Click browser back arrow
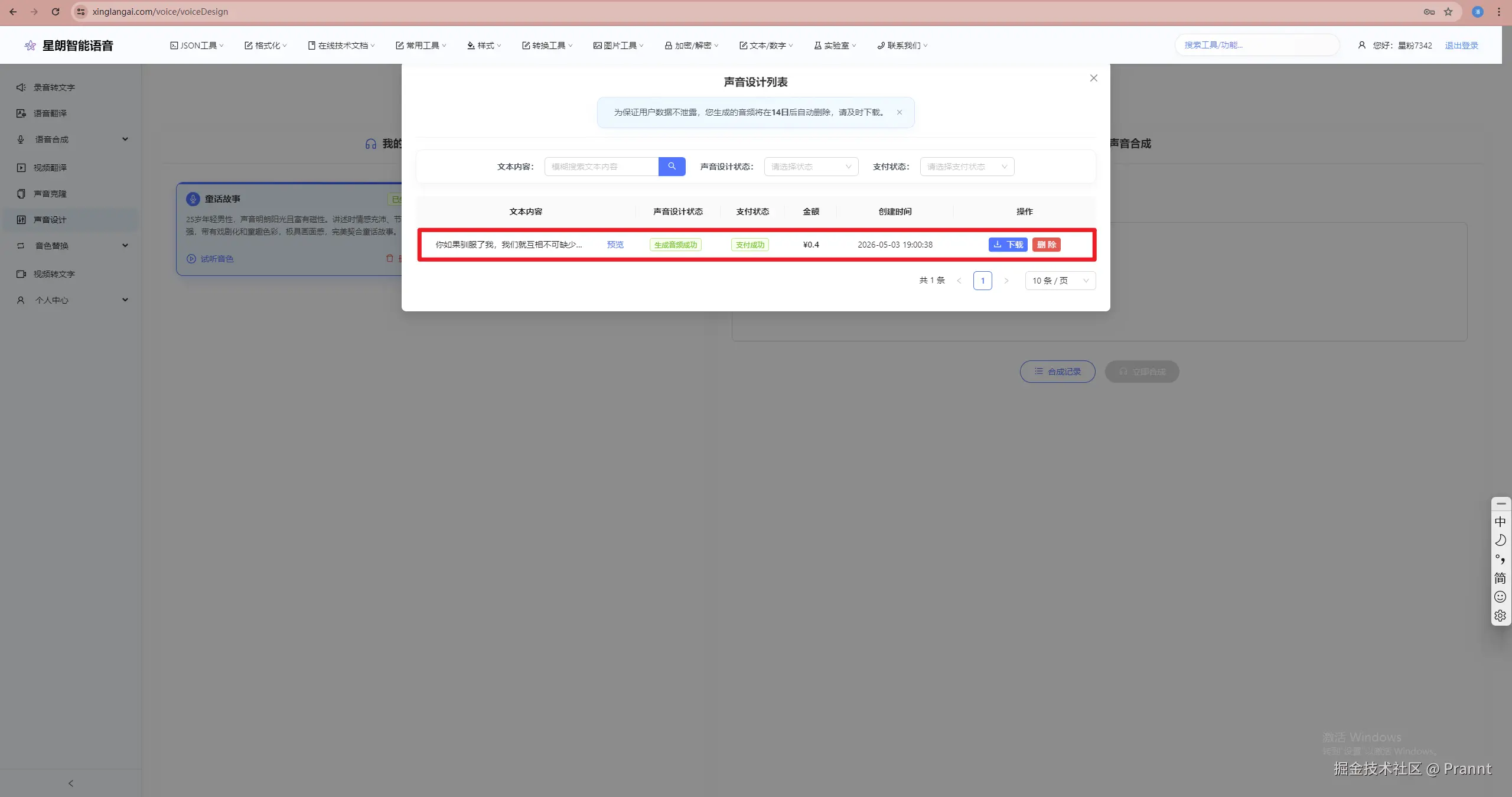 pos(13,12)
